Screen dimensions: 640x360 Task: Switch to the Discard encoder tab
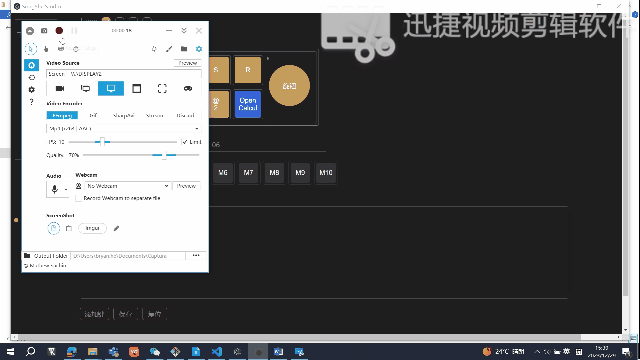click(185, 116)
